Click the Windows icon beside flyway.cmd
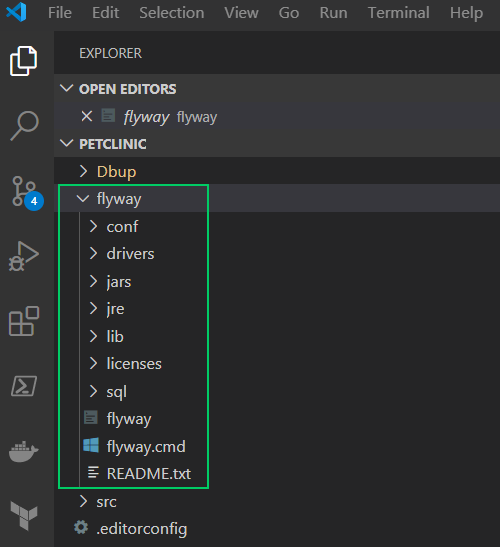500x547 pixels. (x=91, y=445)
